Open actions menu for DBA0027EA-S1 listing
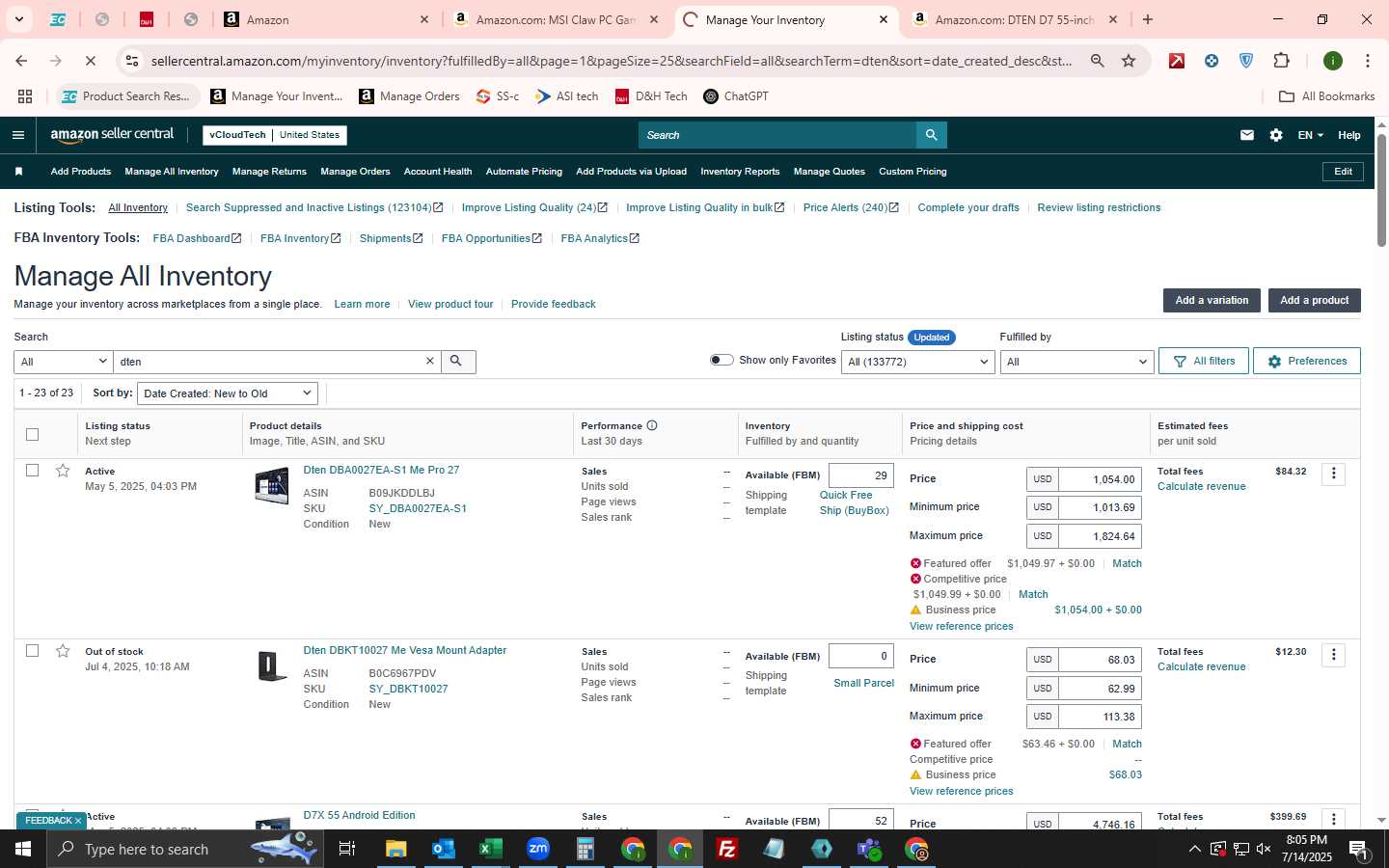The height and width of the screenshot is (868, 1389). click(1333, 474)
